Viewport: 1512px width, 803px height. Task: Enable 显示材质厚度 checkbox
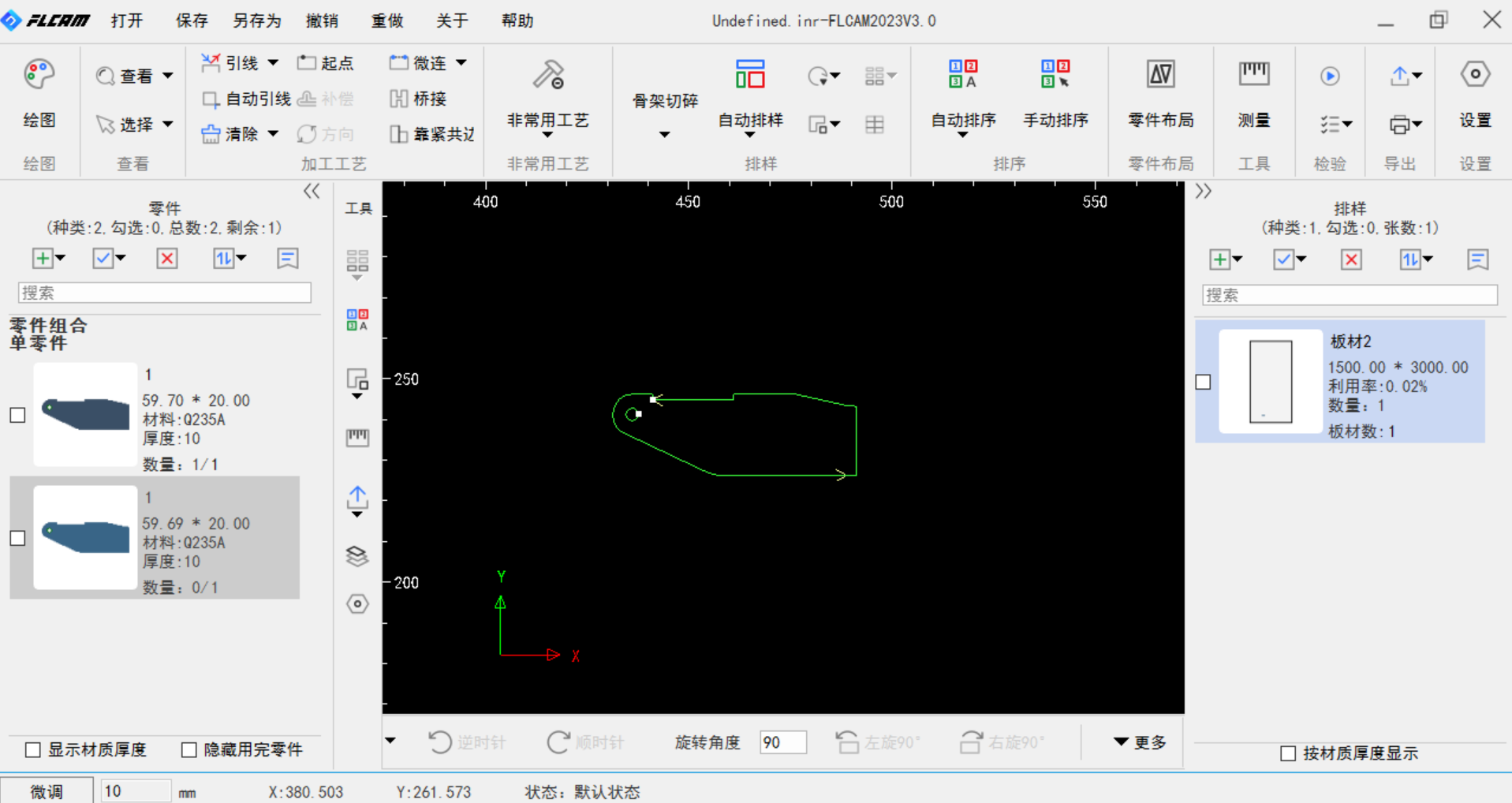click(x=32, y=749)
